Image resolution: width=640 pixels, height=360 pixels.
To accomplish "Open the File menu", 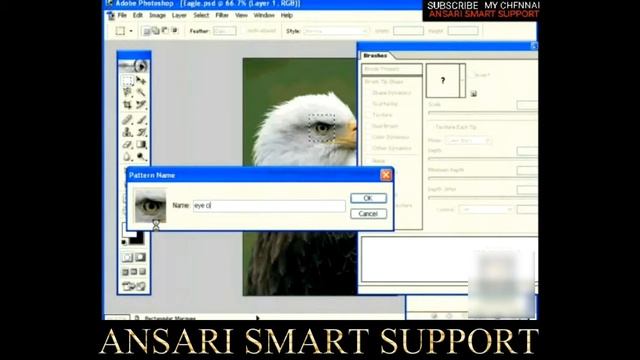I will [122, 15].
